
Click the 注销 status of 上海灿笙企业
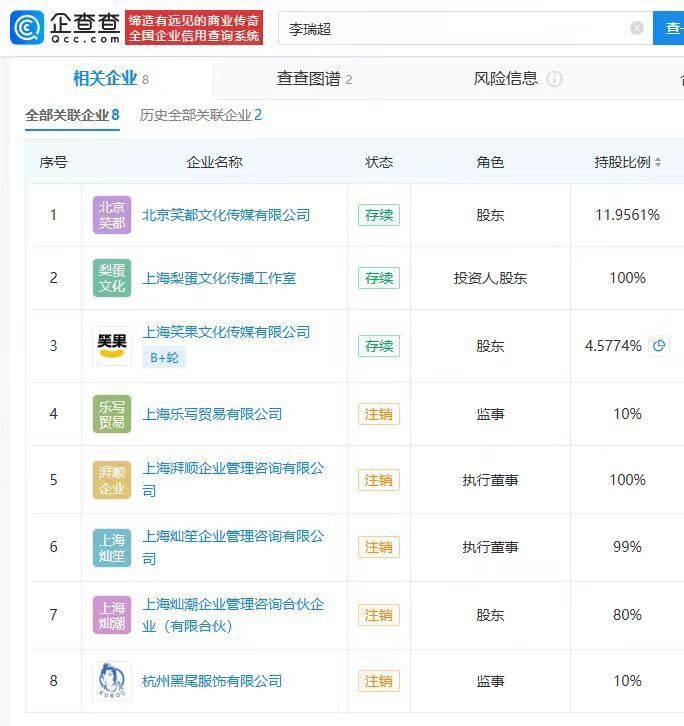379,547
